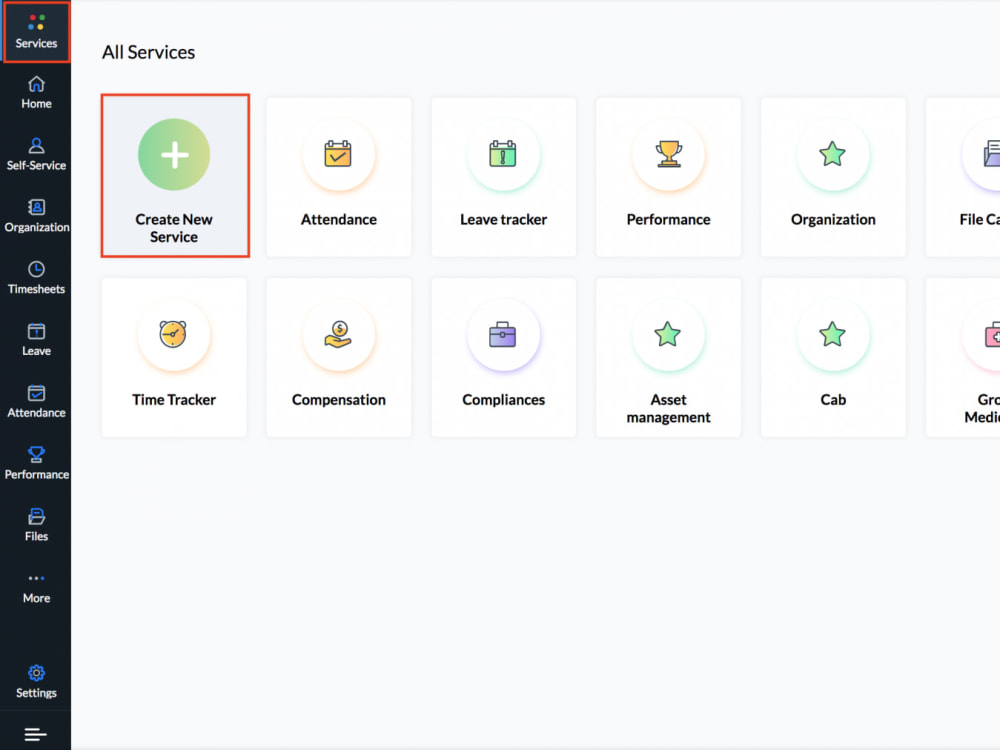Open the Performance service card label

point(668,219)
